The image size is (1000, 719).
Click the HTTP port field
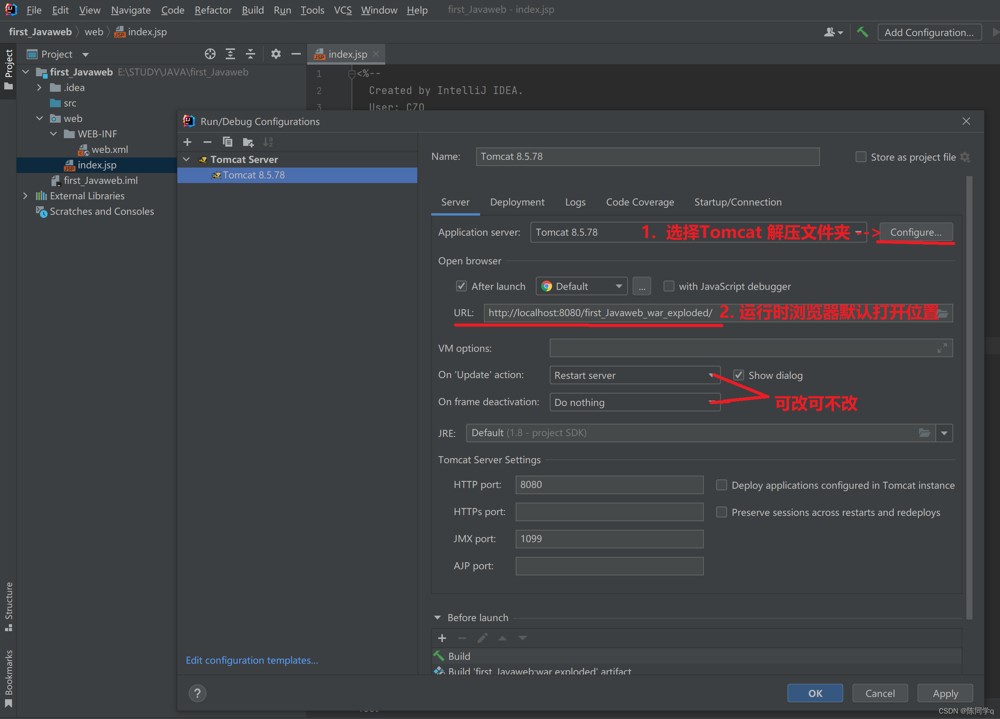pos(609,485)
